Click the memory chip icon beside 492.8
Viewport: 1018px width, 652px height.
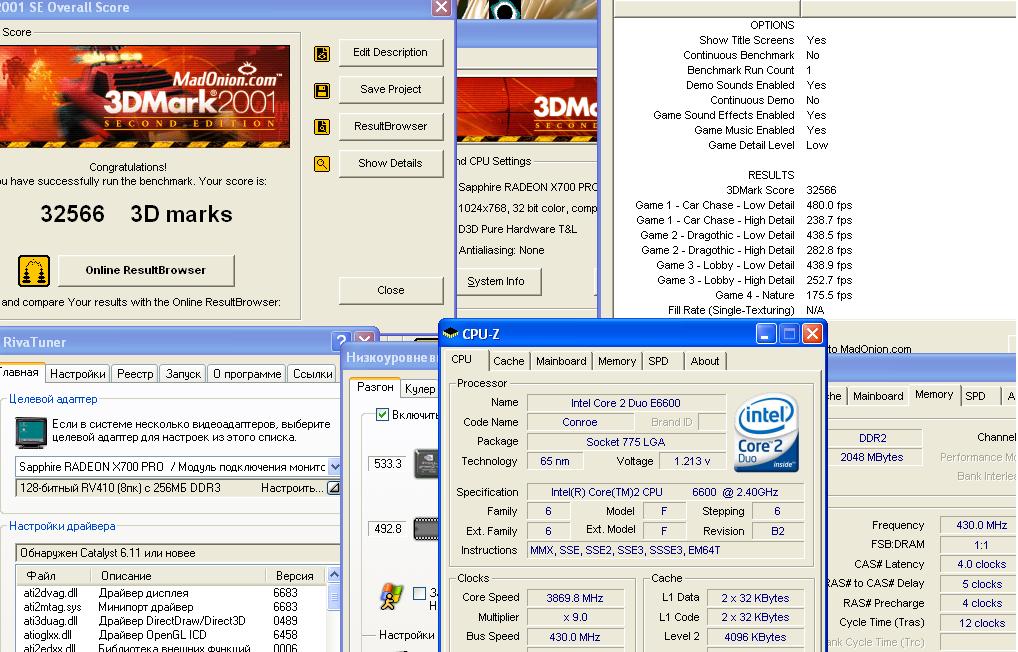tap(426, 529)
